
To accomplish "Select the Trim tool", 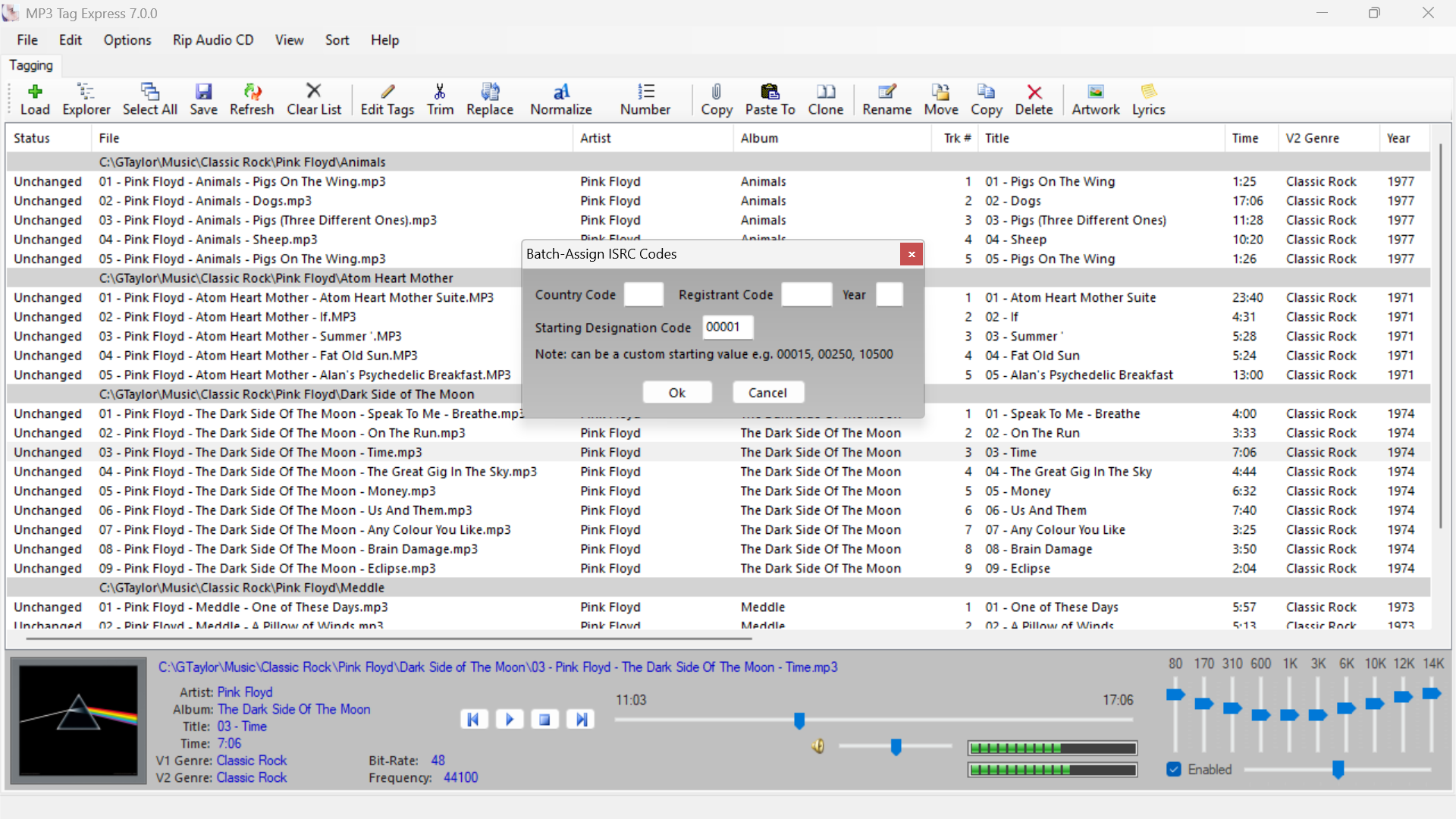I will (x=440, y=99).
